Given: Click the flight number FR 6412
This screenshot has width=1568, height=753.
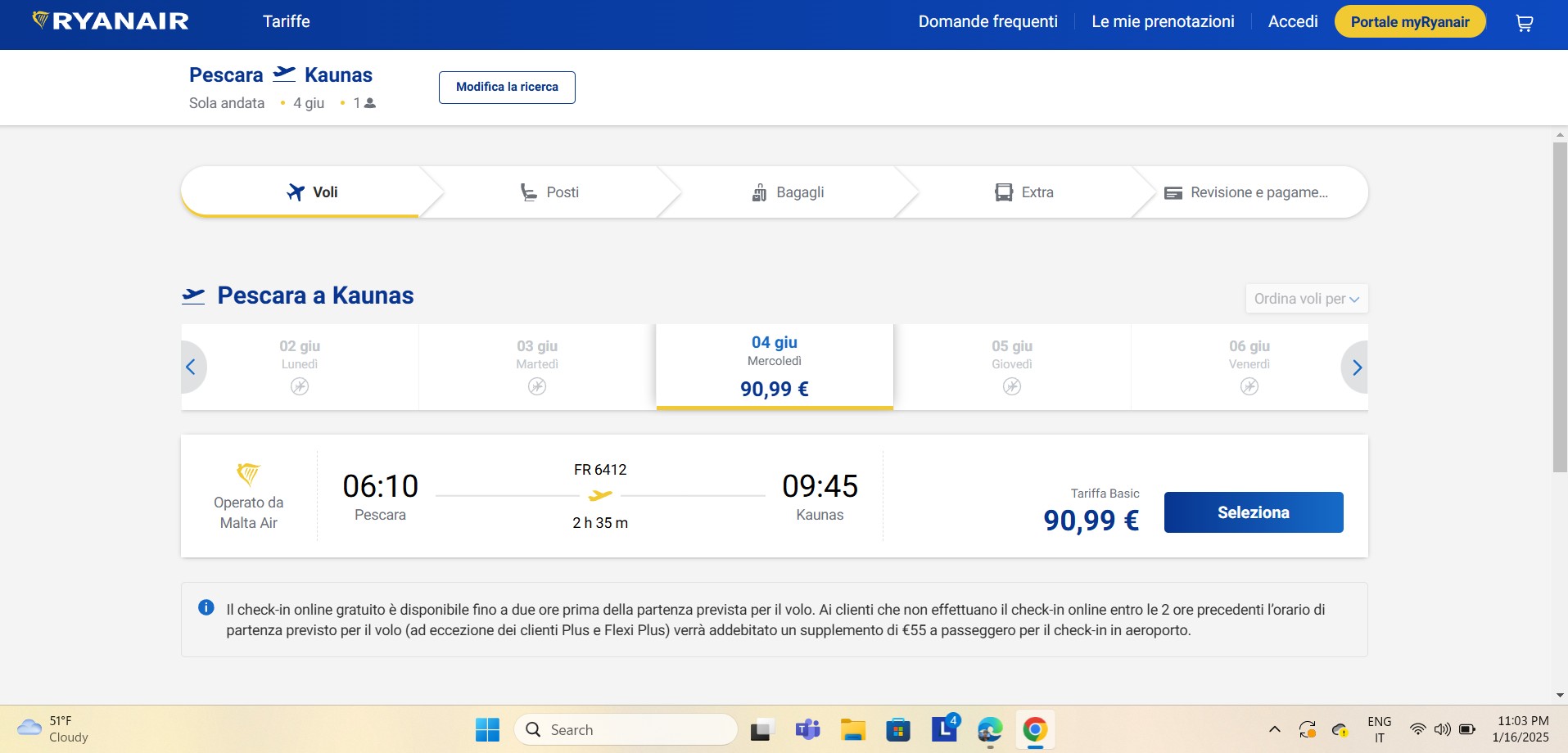Looking at the screenshot, I should coord(600,470).
